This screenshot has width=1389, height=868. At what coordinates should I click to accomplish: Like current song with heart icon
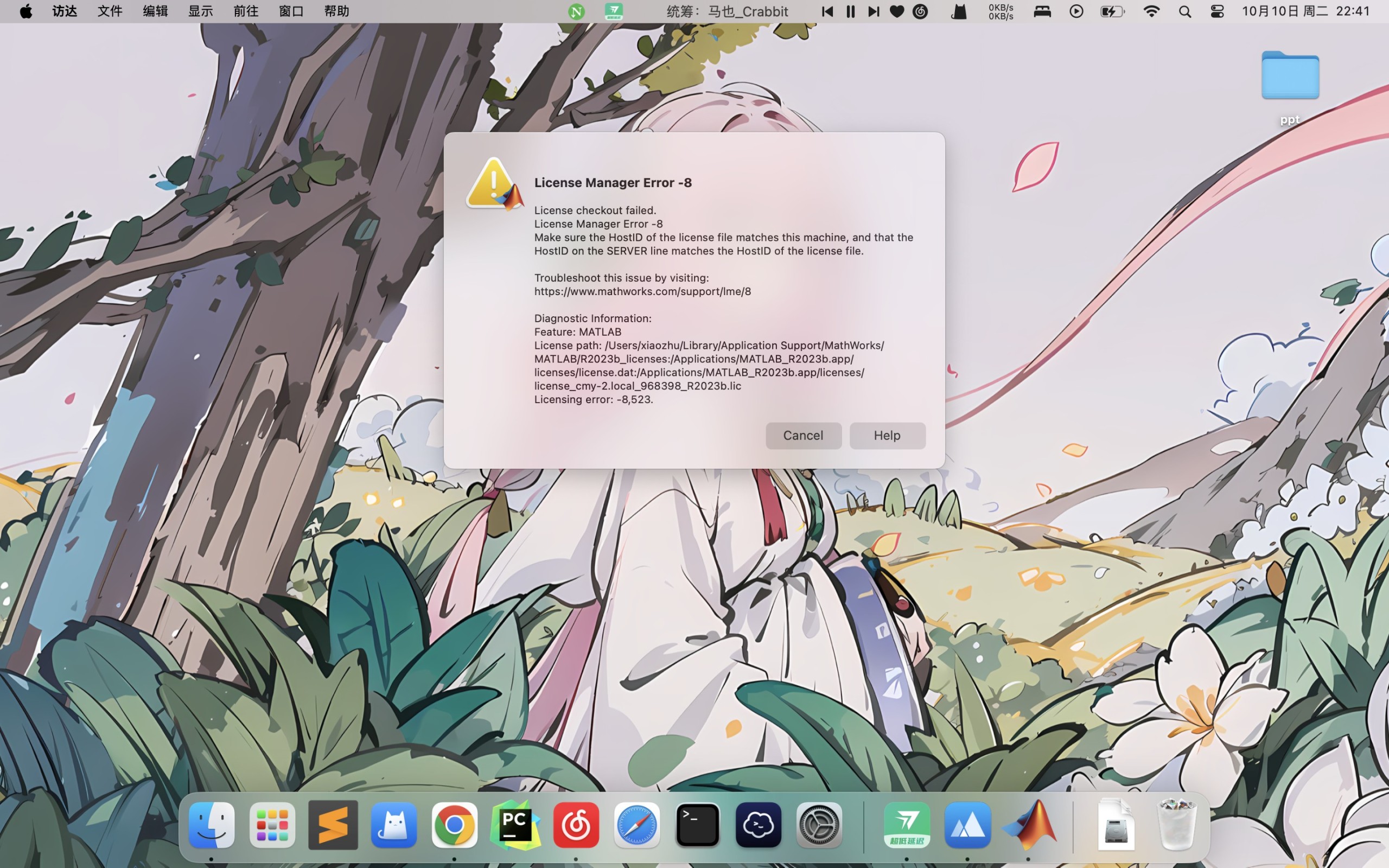point(896,11)
